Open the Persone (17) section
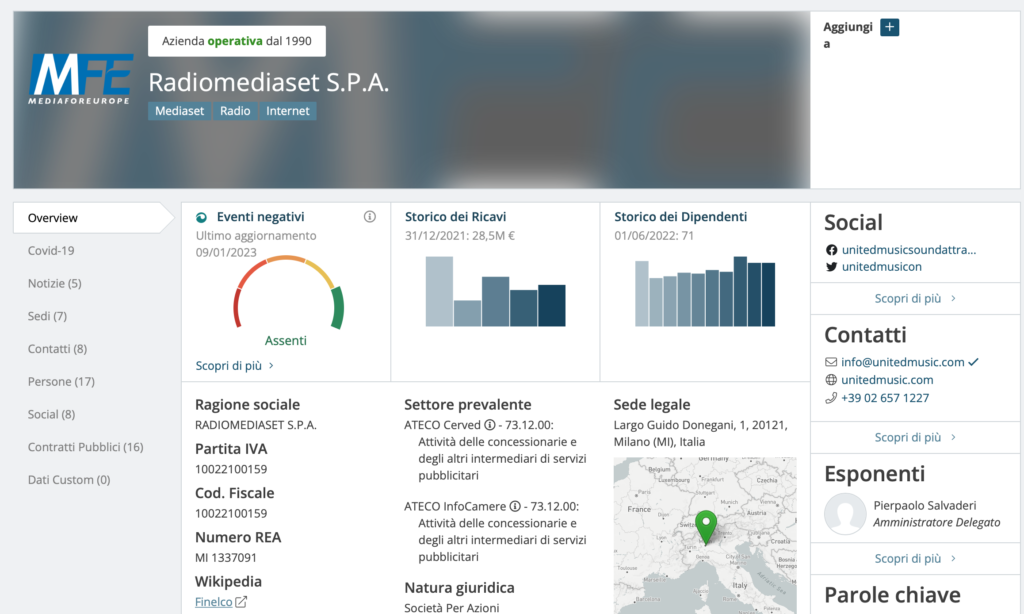The height and width of the screenshot is (614, 1024). 61,381
